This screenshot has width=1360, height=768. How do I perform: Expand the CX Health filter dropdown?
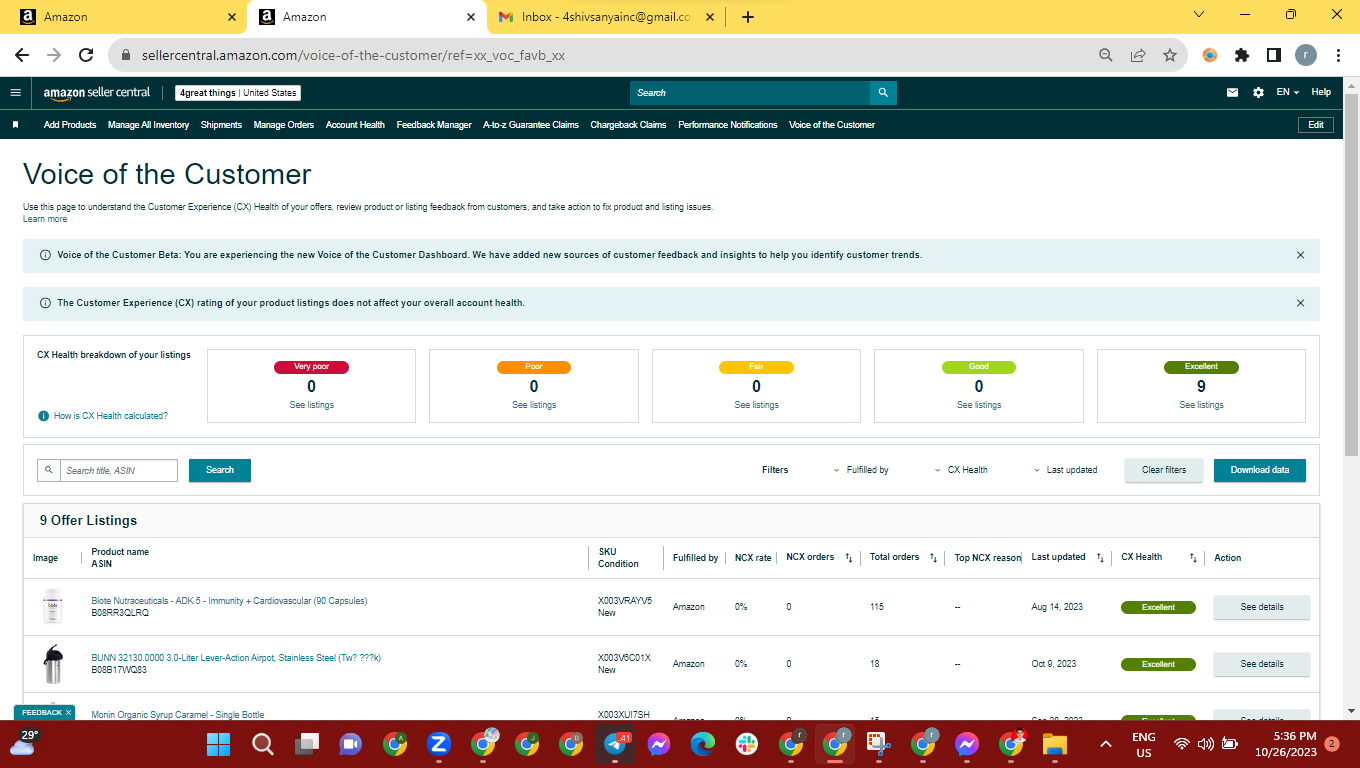click(x=960, y=470)
